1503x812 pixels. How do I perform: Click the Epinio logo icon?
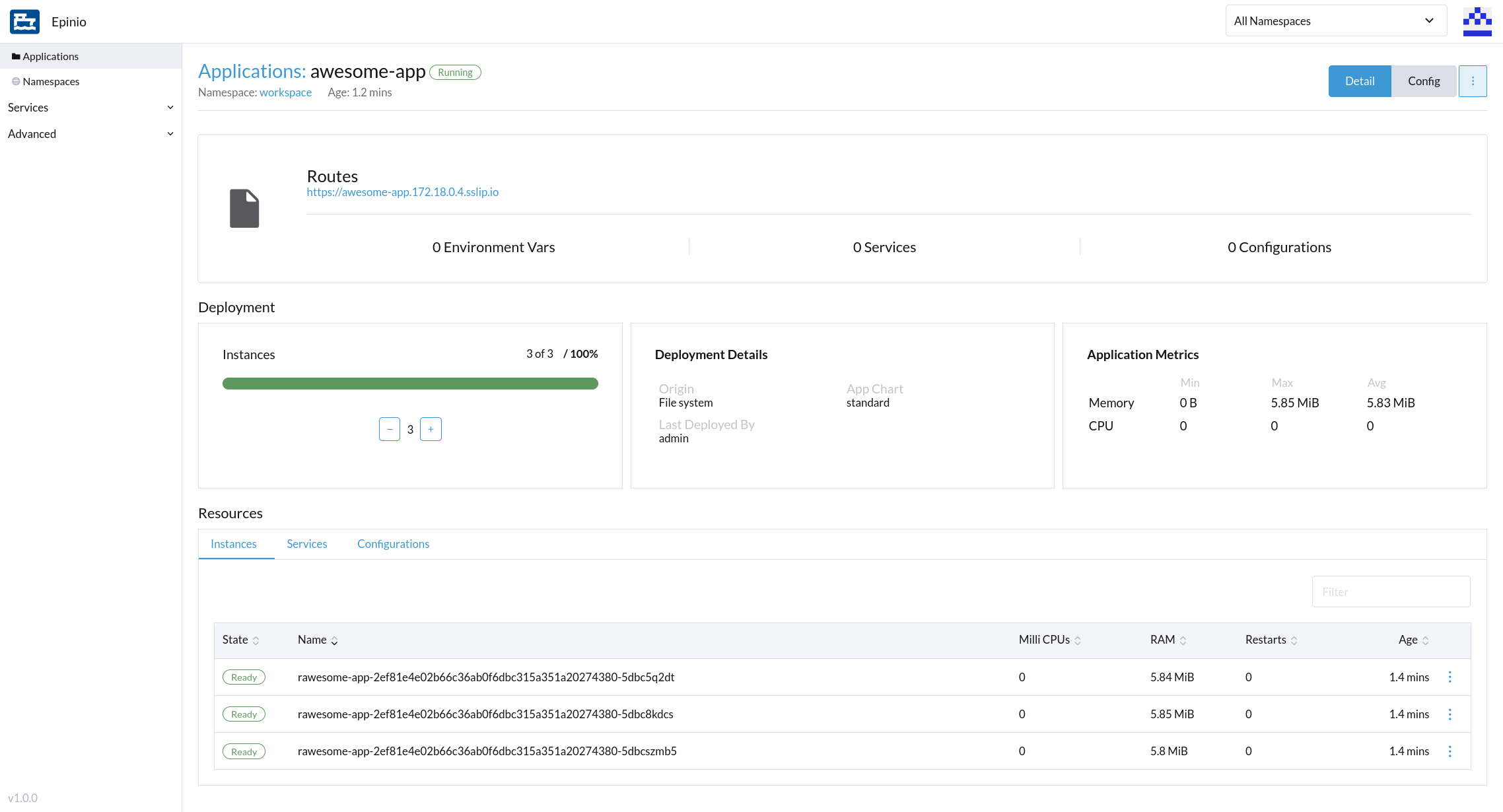(25, 22)
